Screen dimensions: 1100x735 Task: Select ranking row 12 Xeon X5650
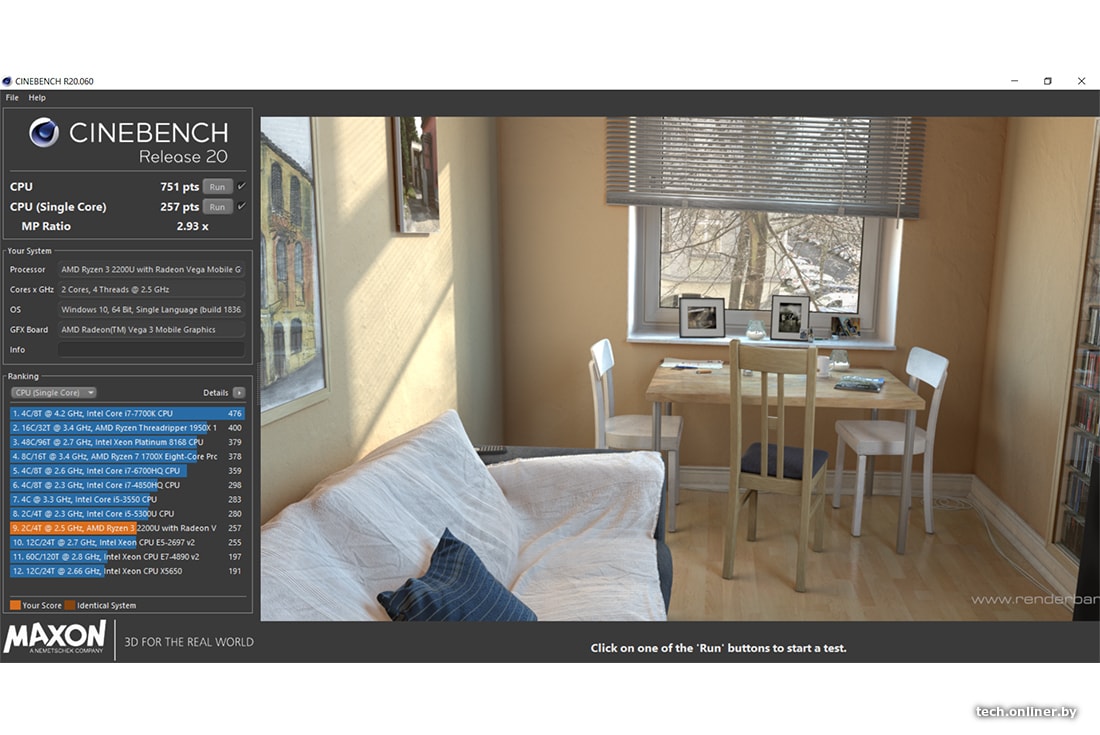(127, 571)
